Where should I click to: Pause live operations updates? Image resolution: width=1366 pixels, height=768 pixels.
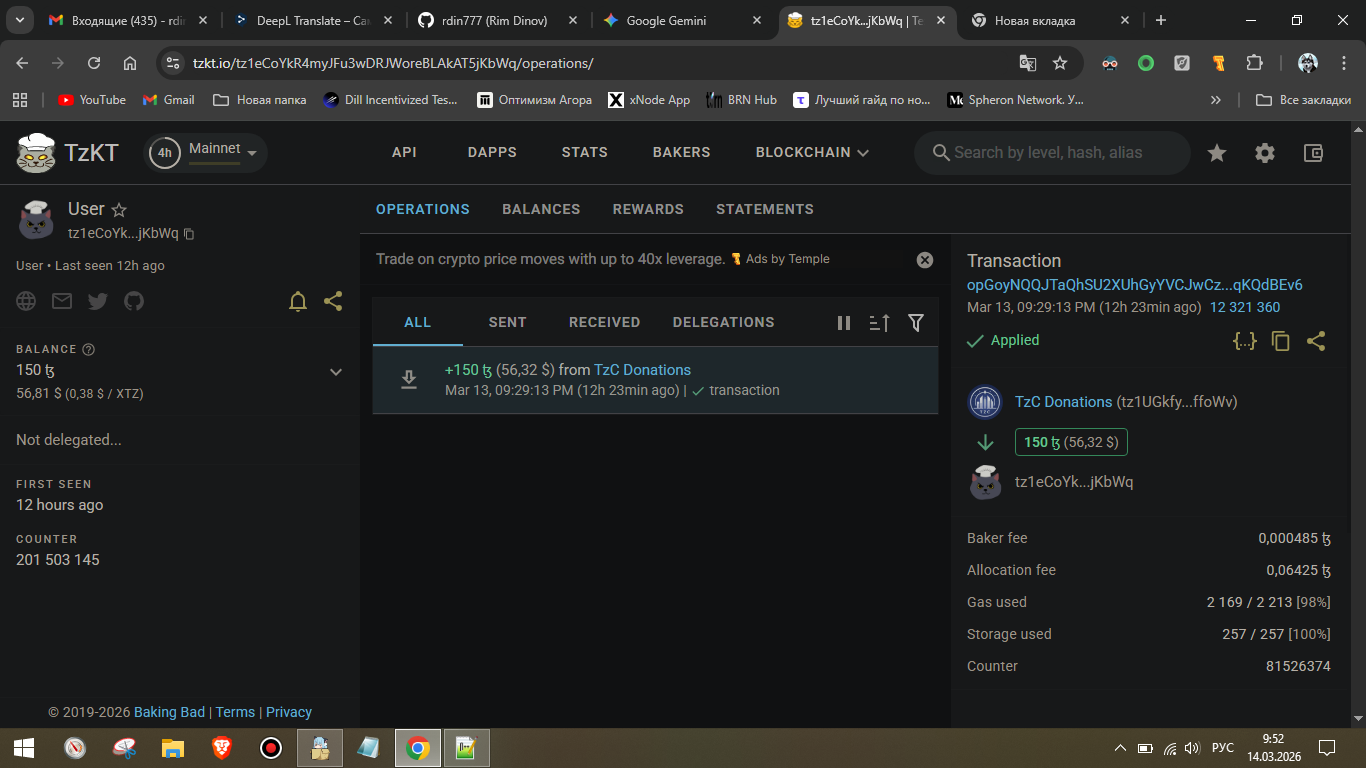click(844, 323)
